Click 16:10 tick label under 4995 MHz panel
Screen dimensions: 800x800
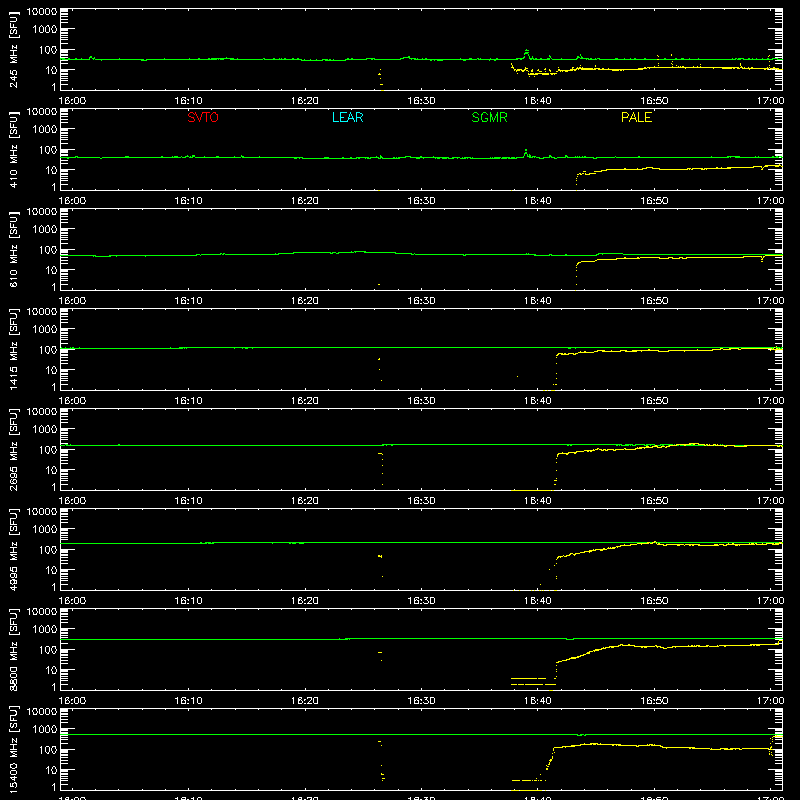188,601
